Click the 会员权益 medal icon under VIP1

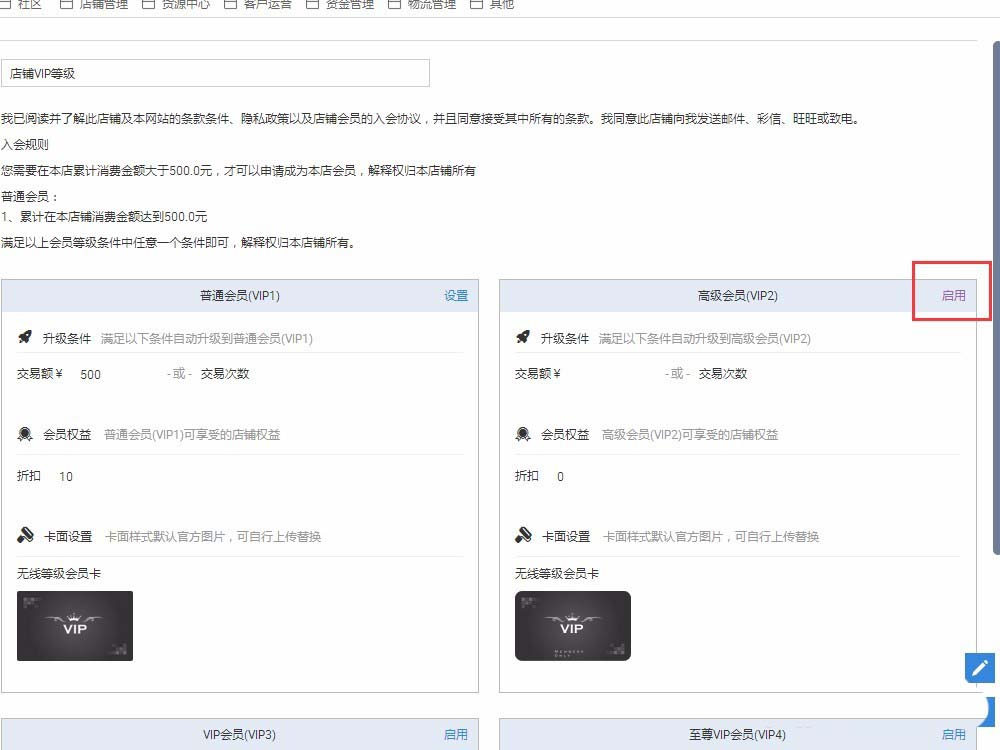pos(25,434)
